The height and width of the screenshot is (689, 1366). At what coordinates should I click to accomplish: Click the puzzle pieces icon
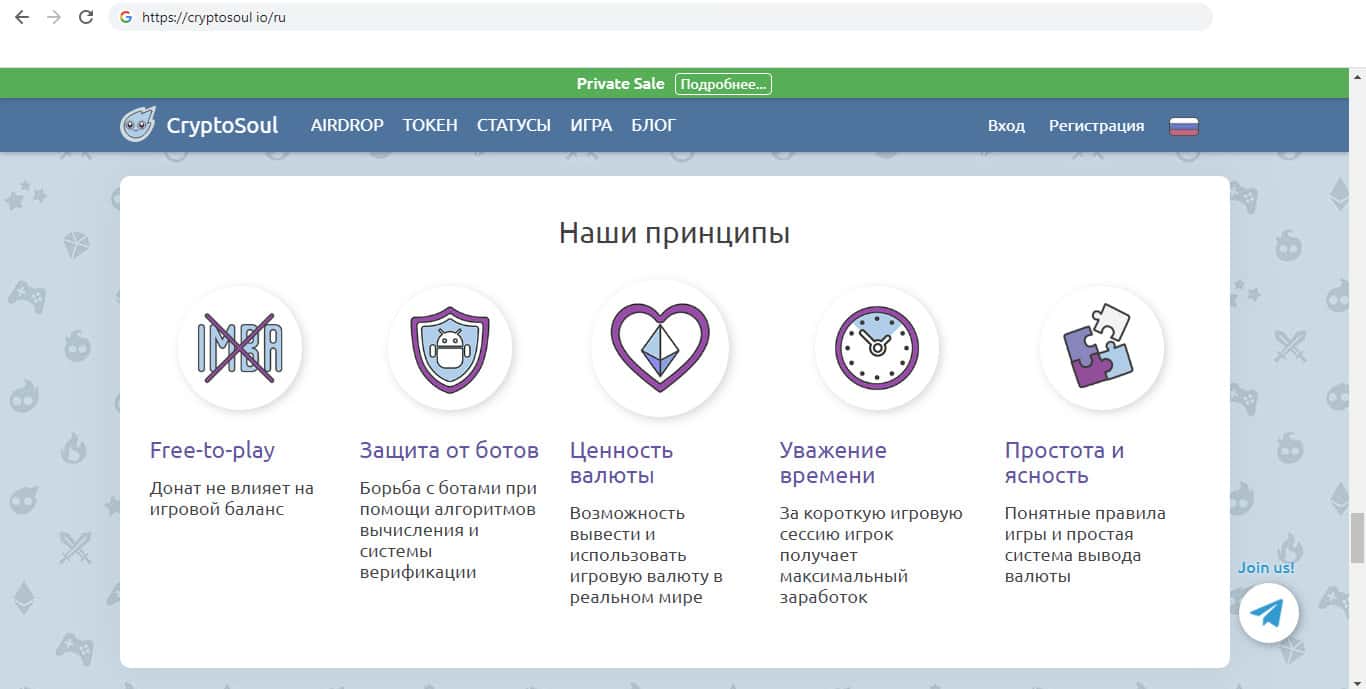click(1101, 348)
